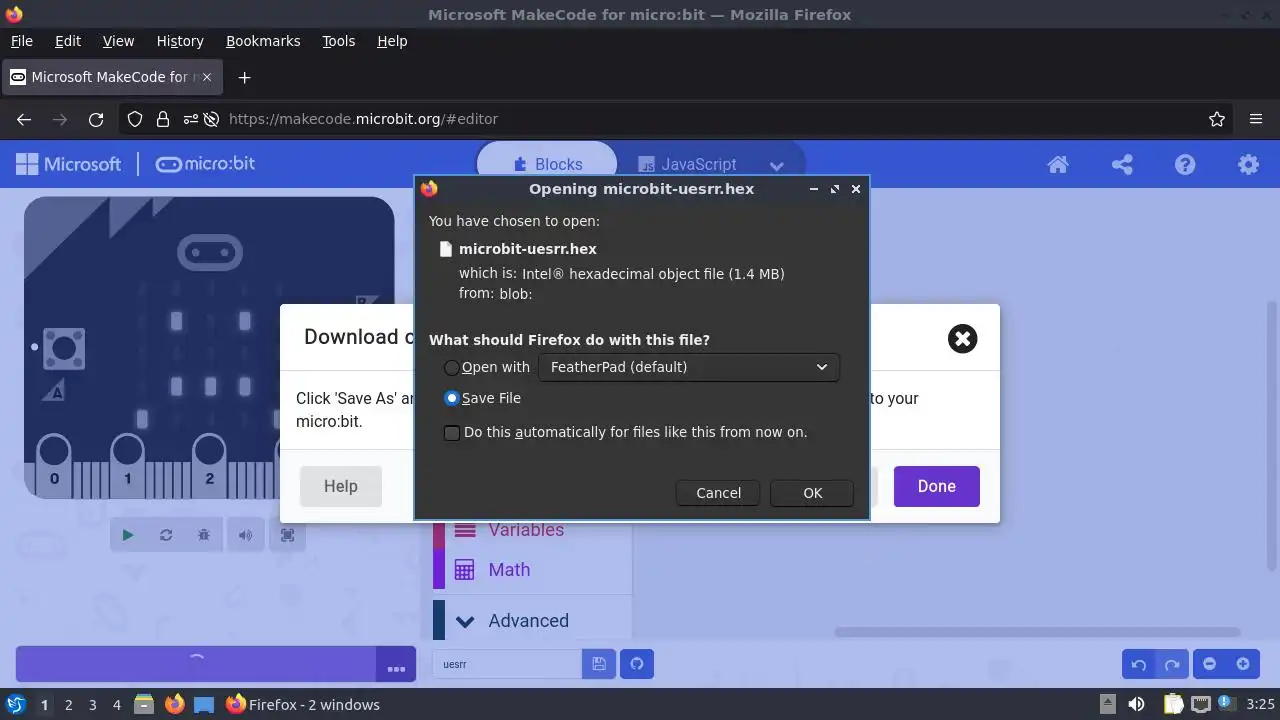
Task: Open the GitHub repository icon
Action: [637, 664]
